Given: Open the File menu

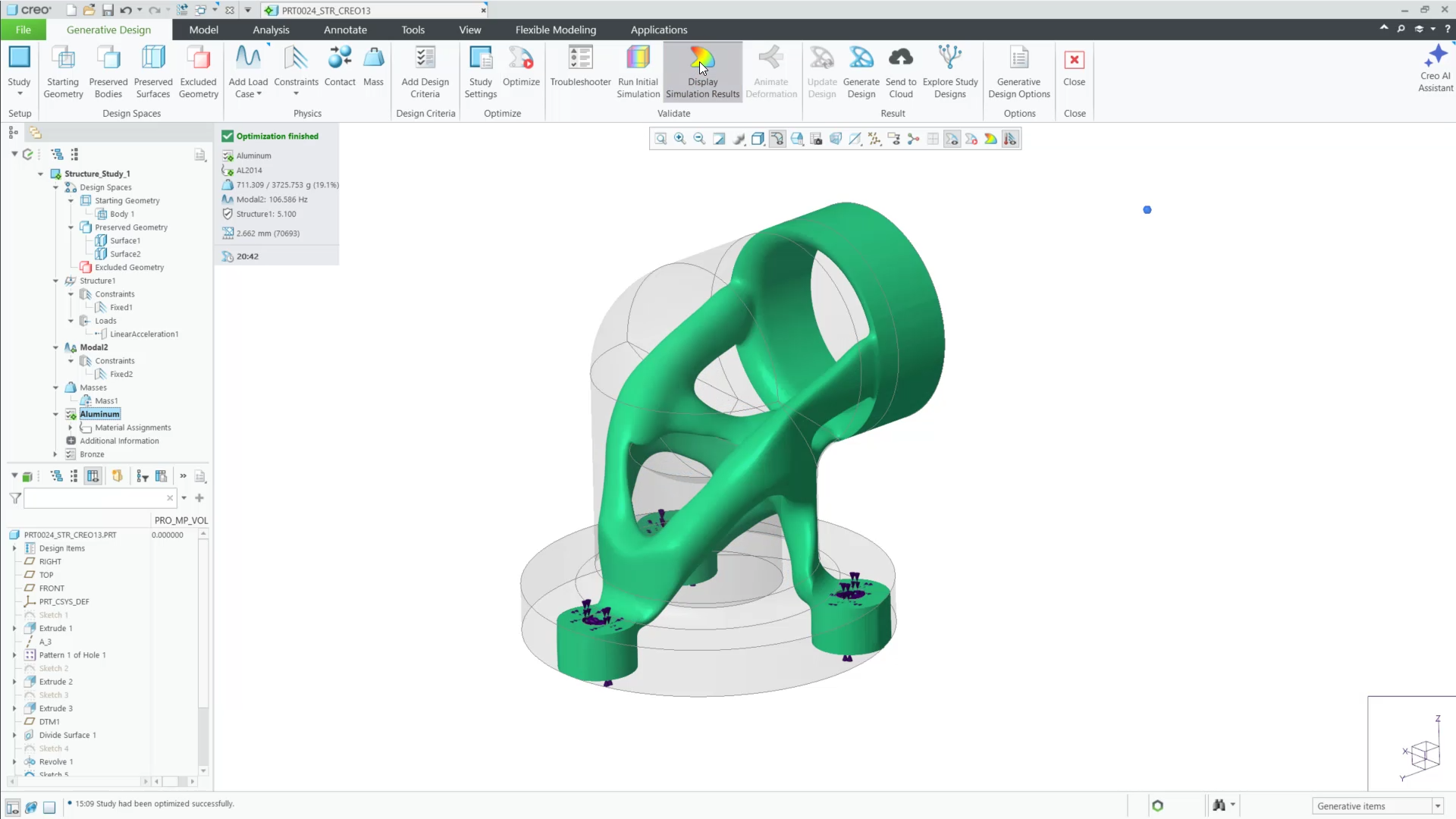Looking at the screenshot, I should 24,30.
